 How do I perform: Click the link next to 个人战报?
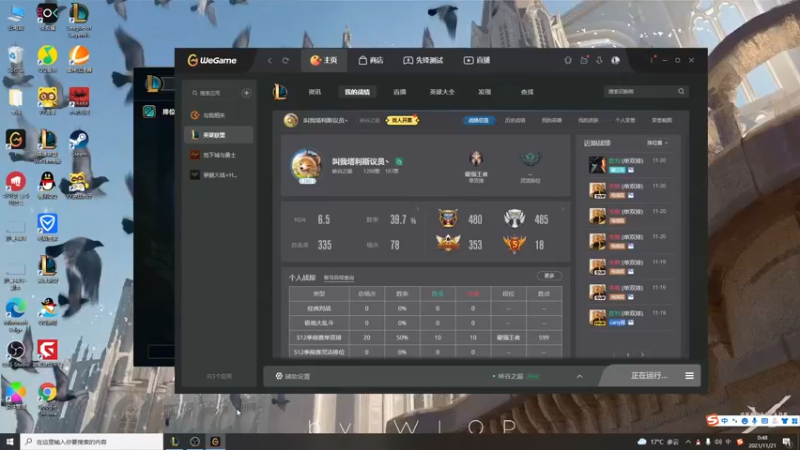coord(339,278)
